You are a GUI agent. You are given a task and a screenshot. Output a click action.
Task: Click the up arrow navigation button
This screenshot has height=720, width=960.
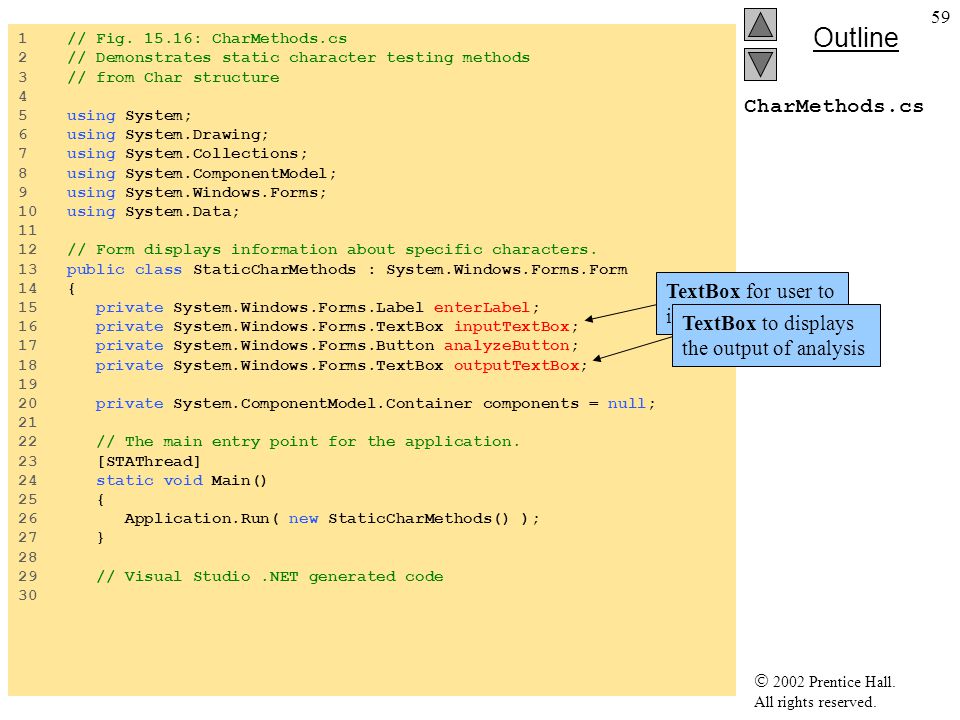pos(760,24)
